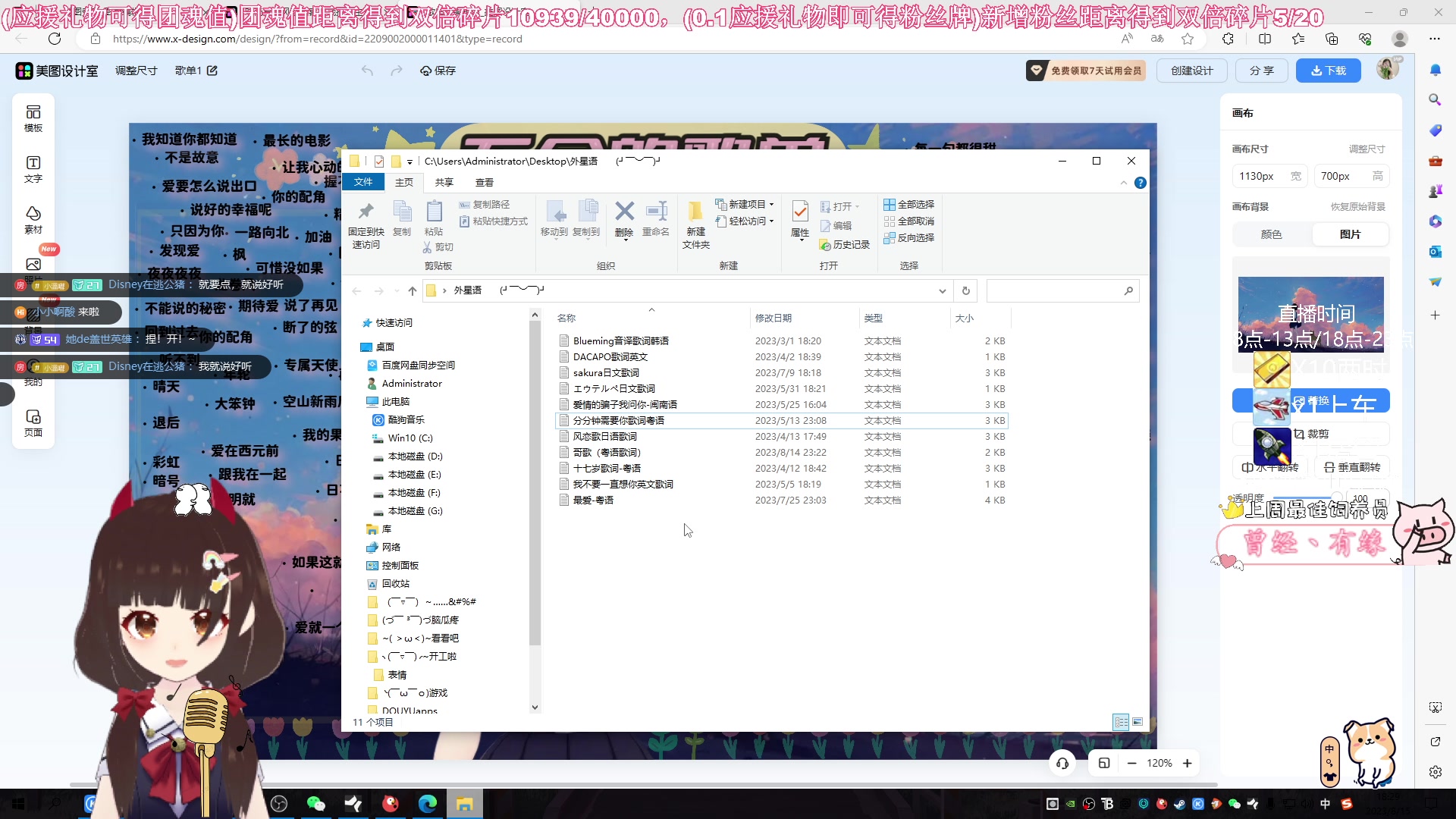Select the file 最爱-粤语
1456x819 pixels.
(x=593, y=500)
